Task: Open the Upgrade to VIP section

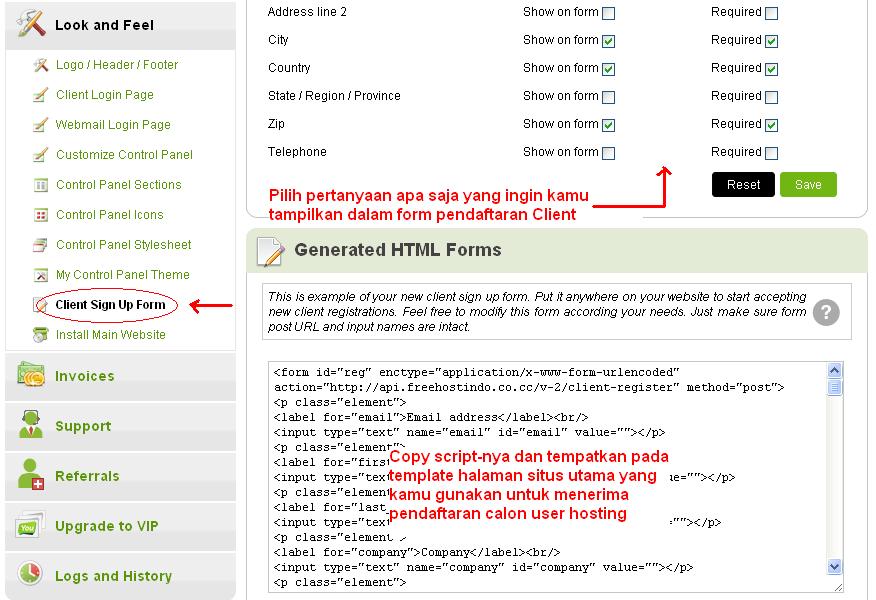Action: [120, 526]
